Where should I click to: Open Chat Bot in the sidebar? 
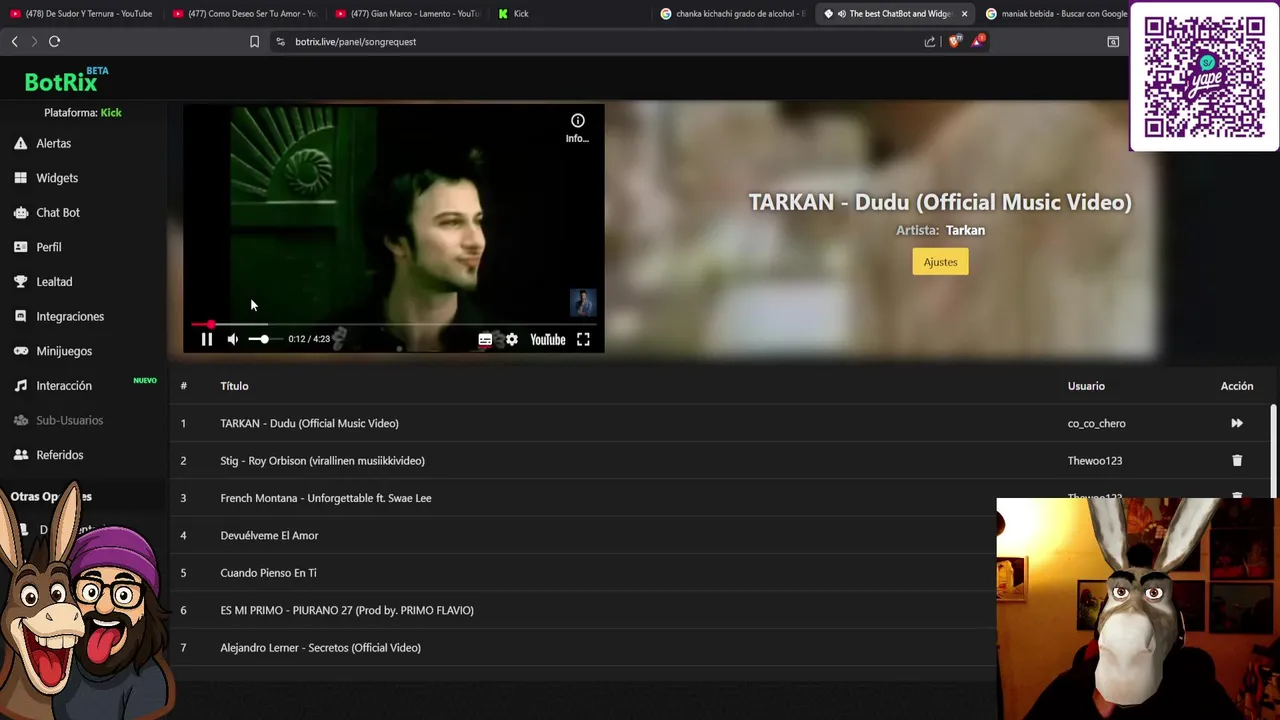[x=58, y=213]
